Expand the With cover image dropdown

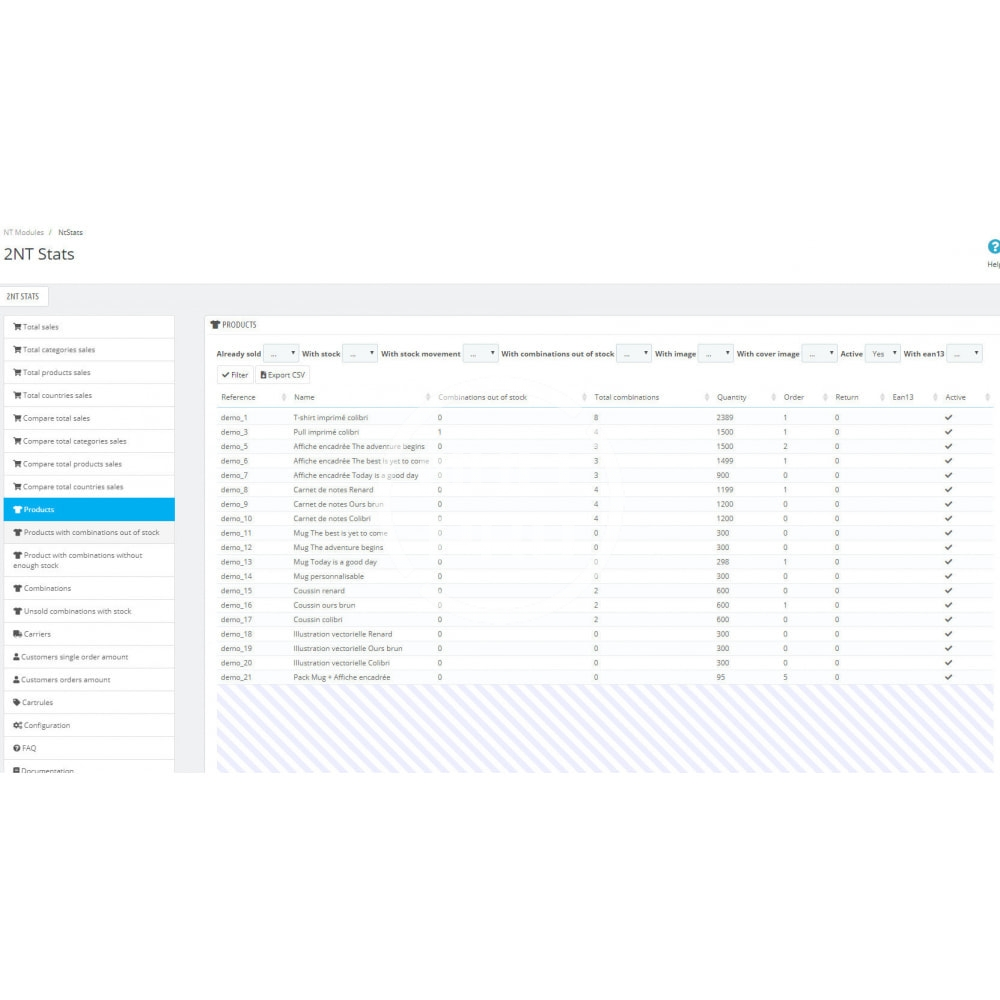[x=819, y=354]
